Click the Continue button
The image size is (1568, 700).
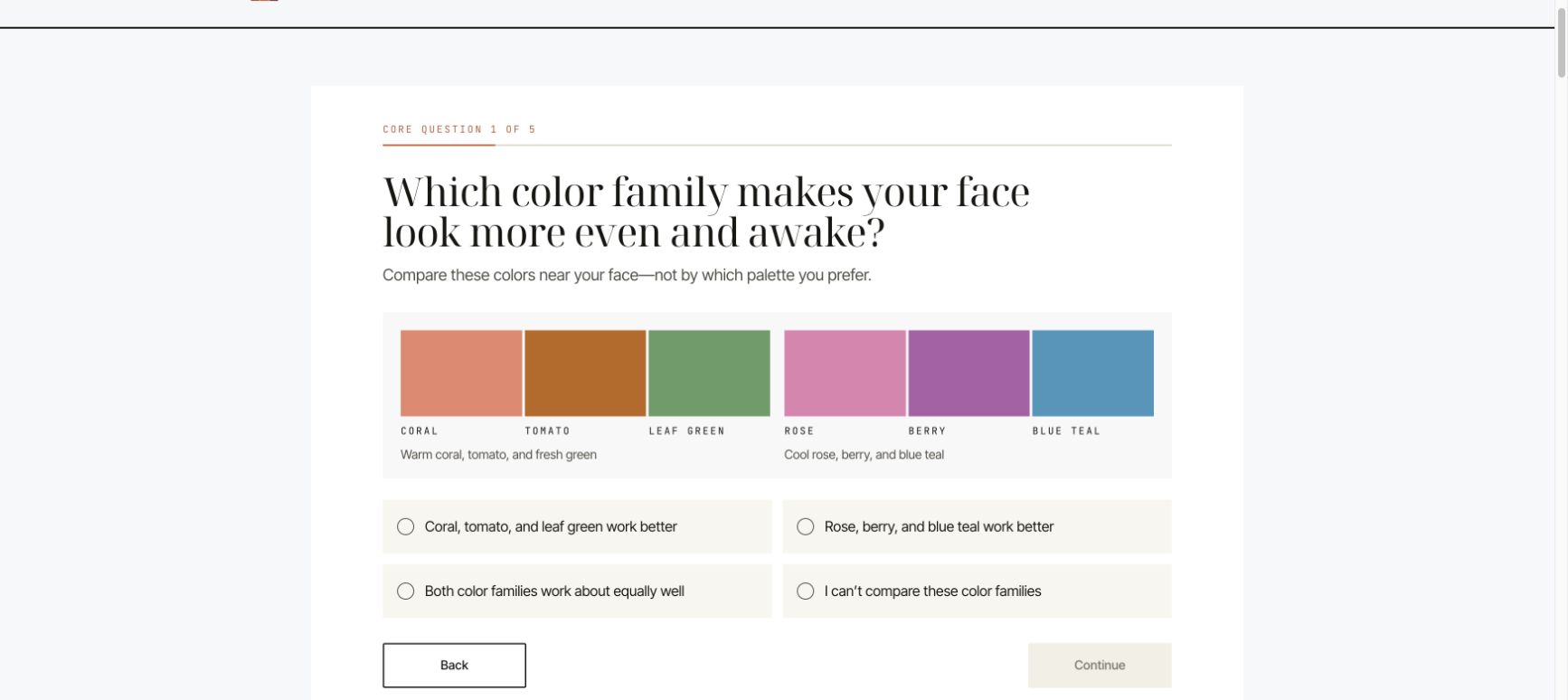coord(1100,666)
